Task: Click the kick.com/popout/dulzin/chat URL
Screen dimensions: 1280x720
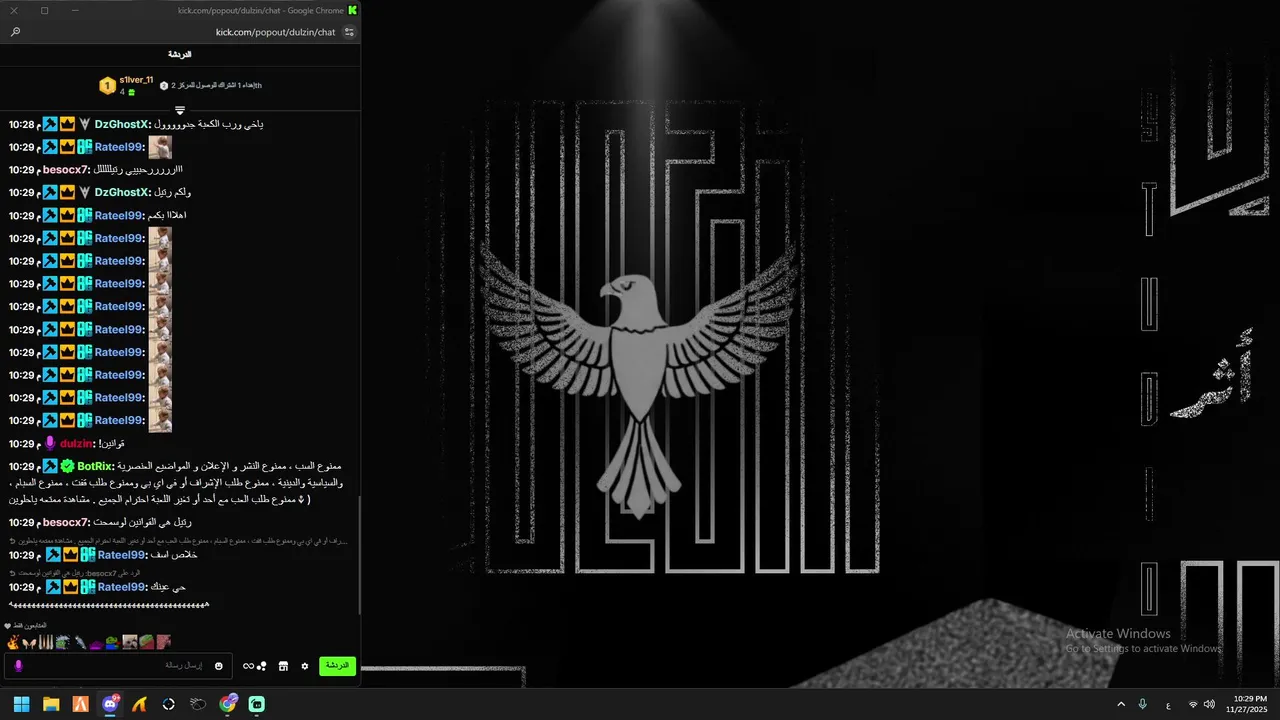Action: pos(276,32)
